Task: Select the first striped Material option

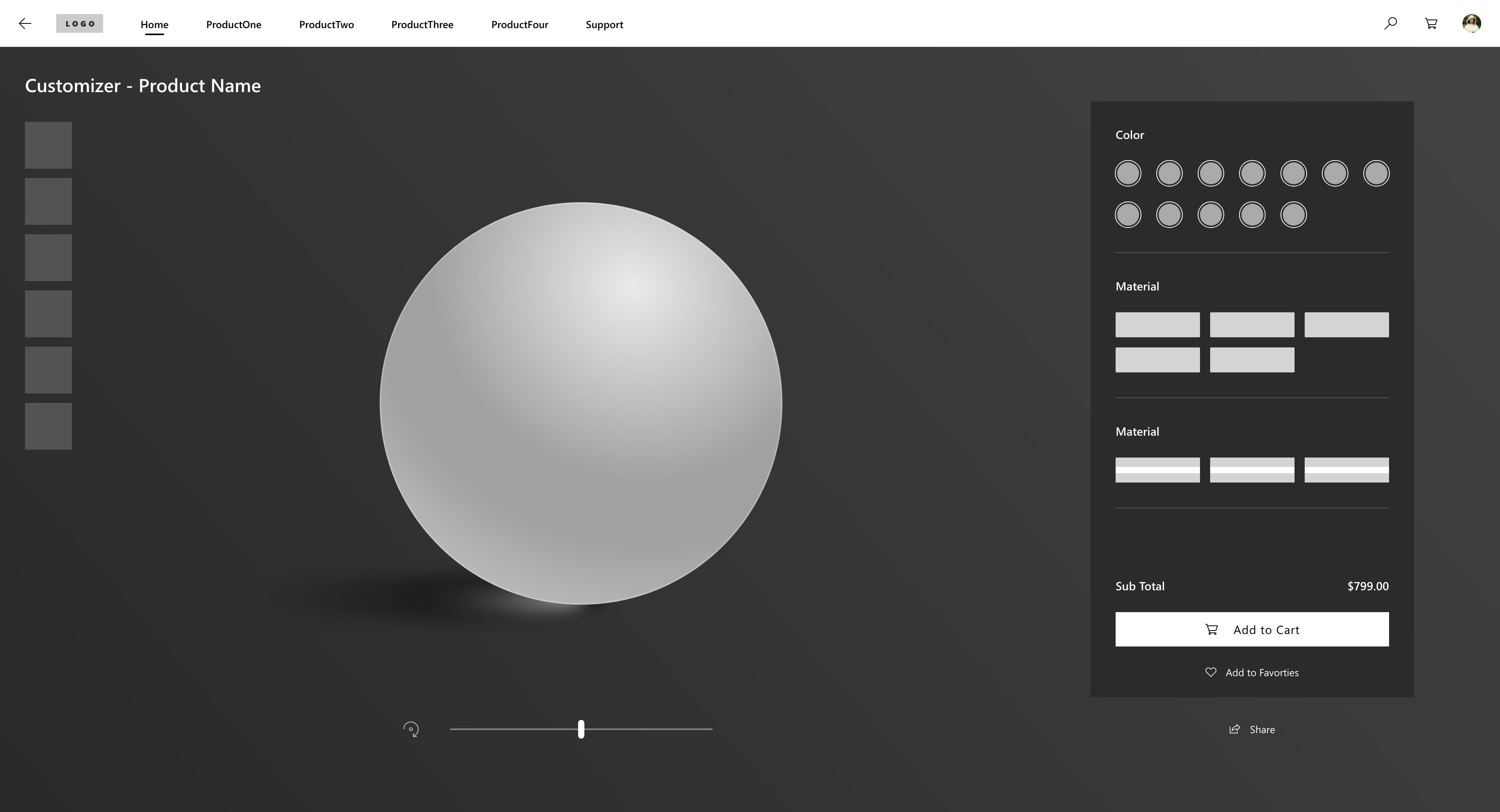Action: point(1157,470)
